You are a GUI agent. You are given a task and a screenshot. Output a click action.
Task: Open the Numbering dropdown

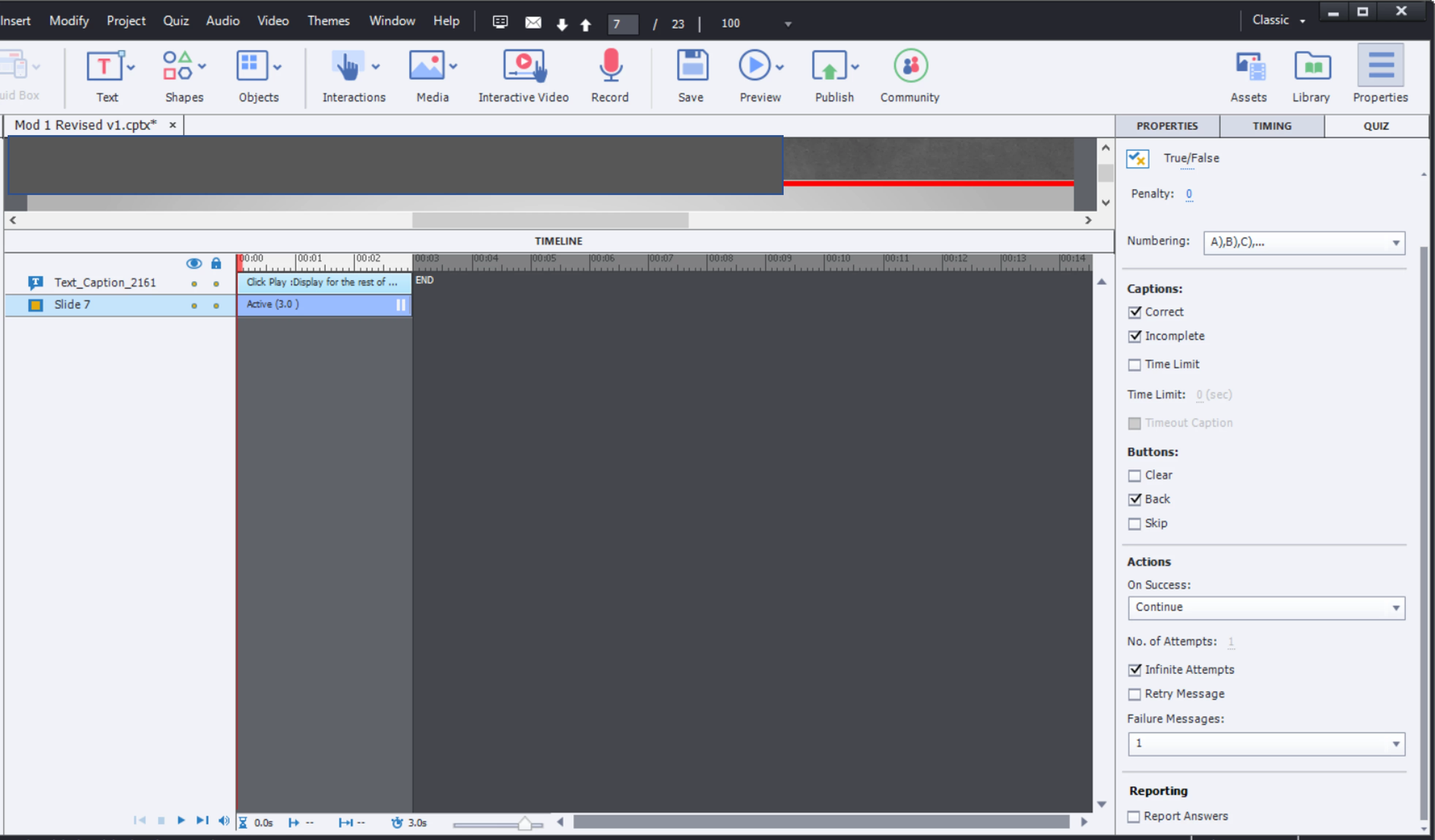(x=1303, y=243)
